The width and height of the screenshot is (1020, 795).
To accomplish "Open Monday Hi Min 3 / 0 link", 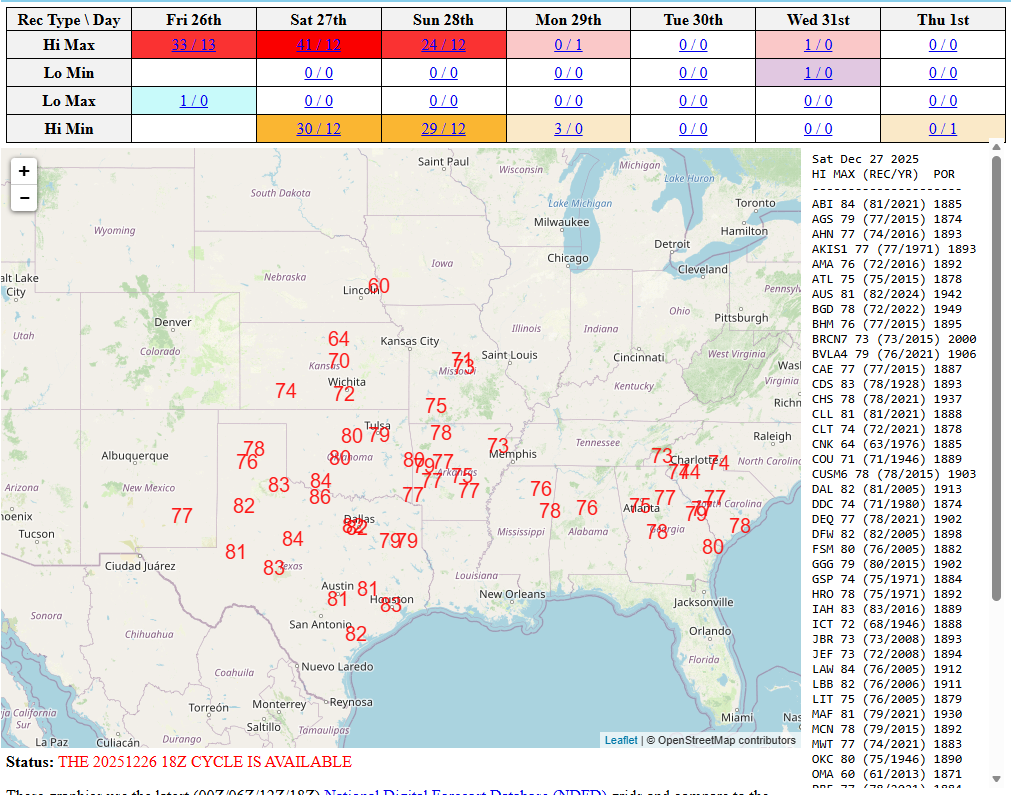I will [x=568, y=129].
